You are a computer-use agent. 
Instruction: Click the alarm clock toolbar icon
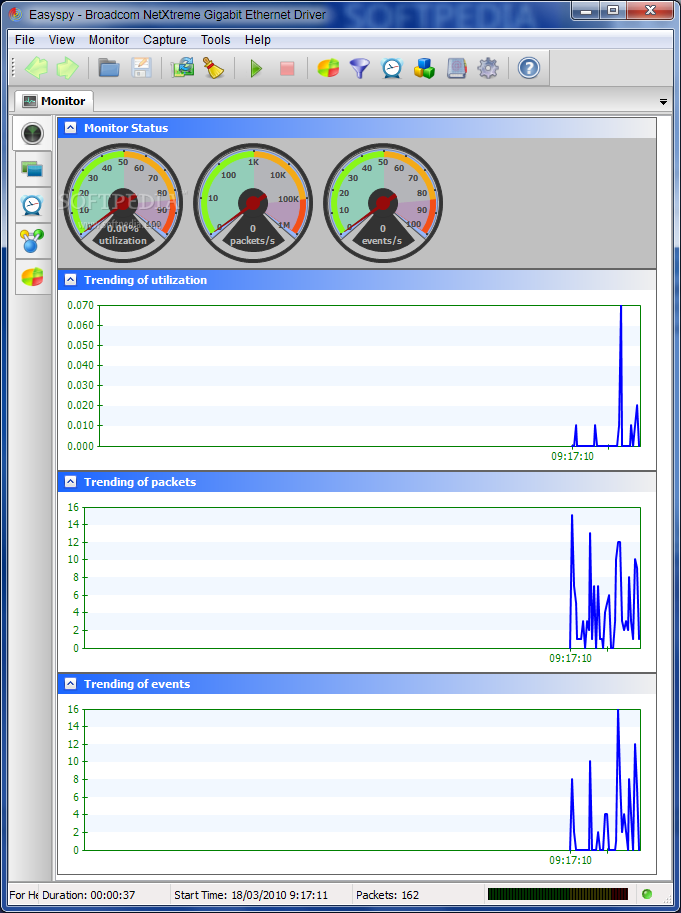[x=392, y=68]
